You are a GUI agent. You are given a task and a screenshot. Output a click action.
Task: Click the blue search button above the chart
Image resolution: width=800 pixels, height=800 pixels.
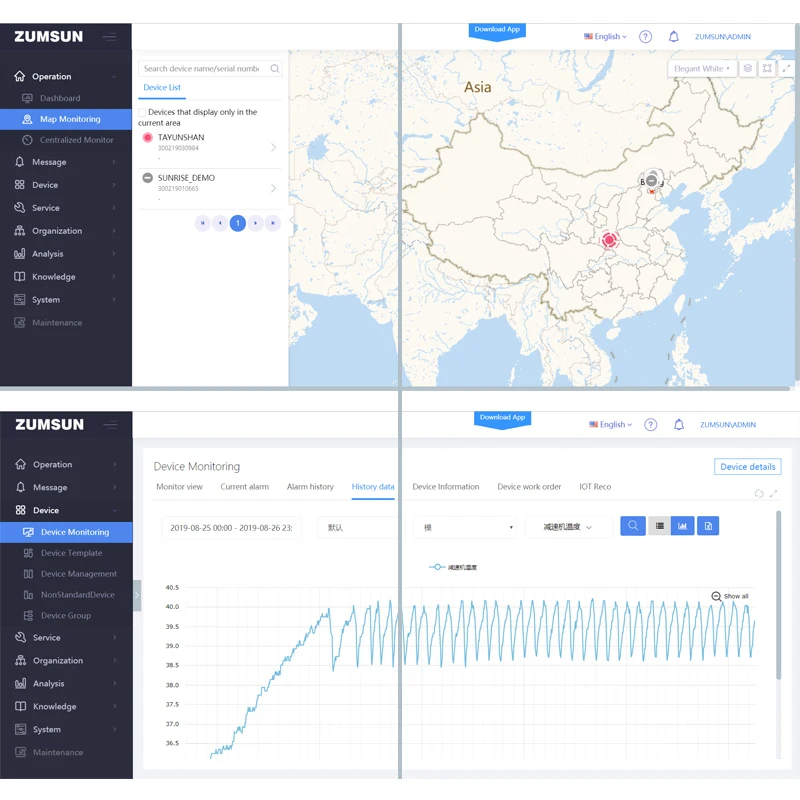tap(632, 526)
